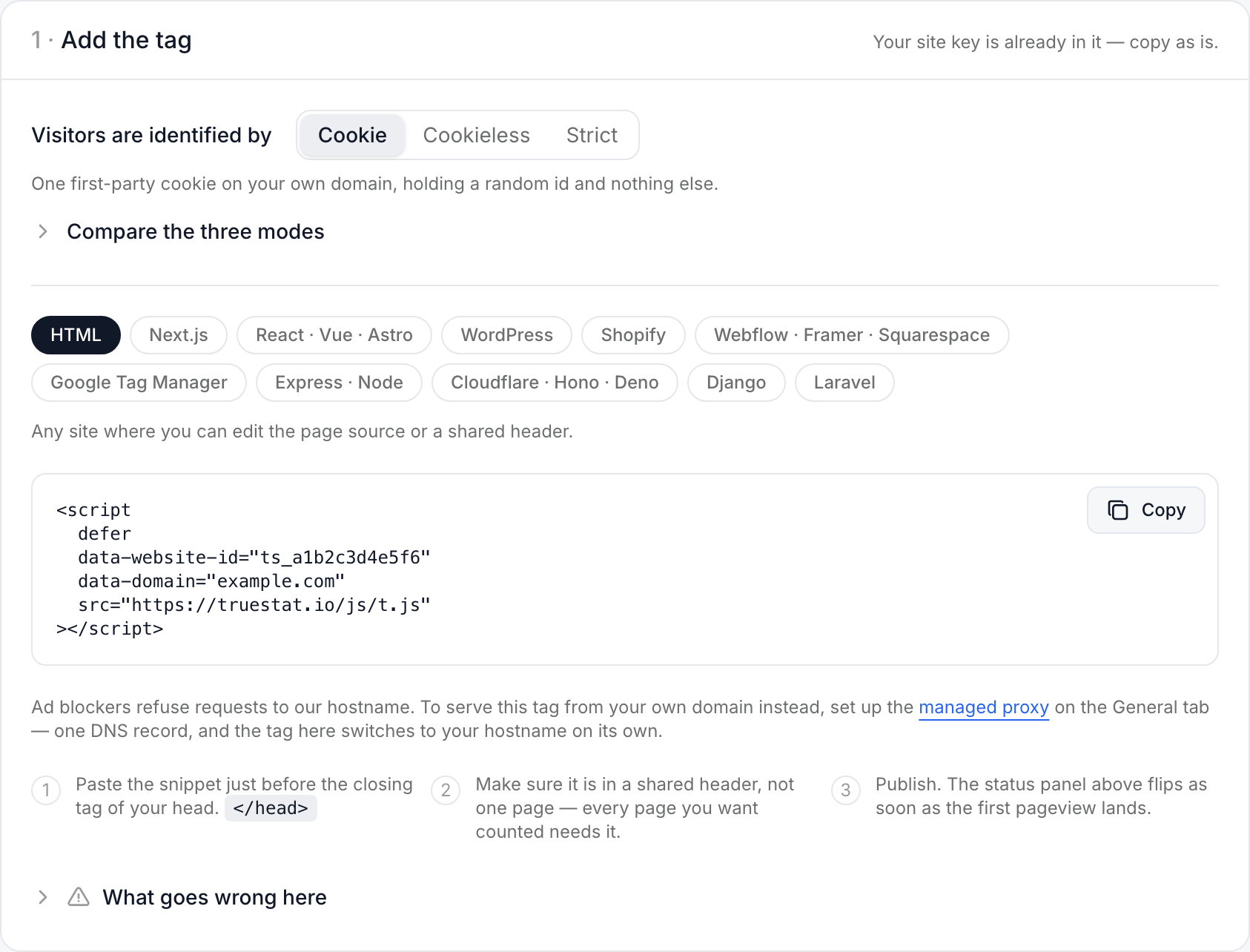Click the "One first-party cookie" description
This screenshot has height=952, width=1250.
click(x=374, y=184)
